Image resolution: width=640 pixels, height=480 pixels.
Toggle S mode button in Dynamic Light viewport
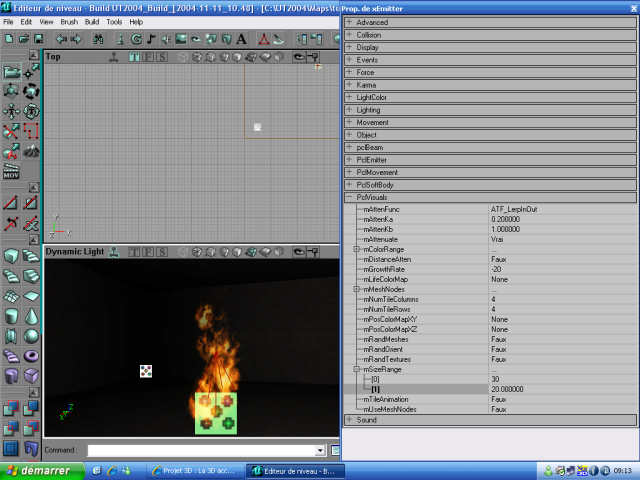point(162,252)
